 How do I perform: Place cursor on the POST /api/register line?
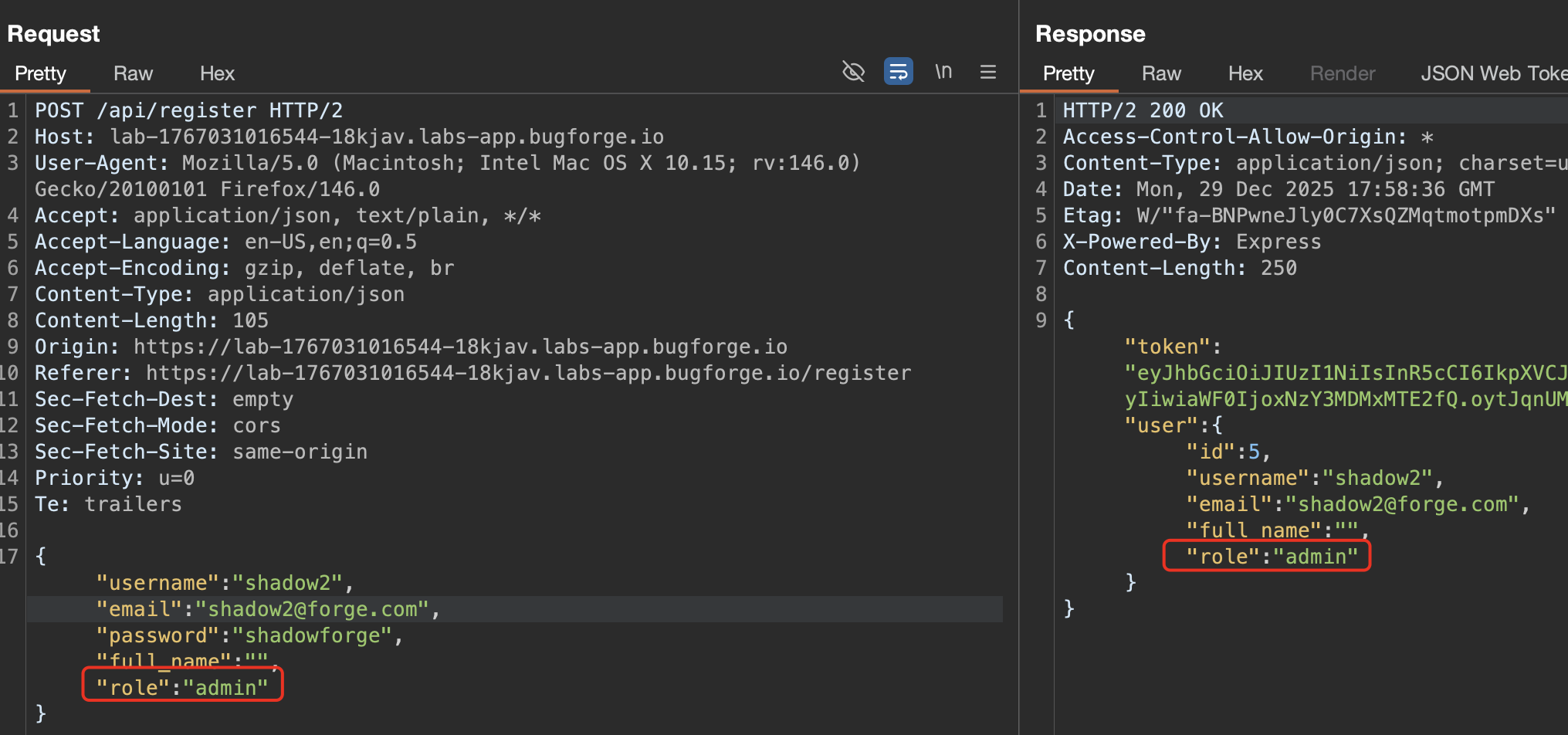tap(188, 110)
